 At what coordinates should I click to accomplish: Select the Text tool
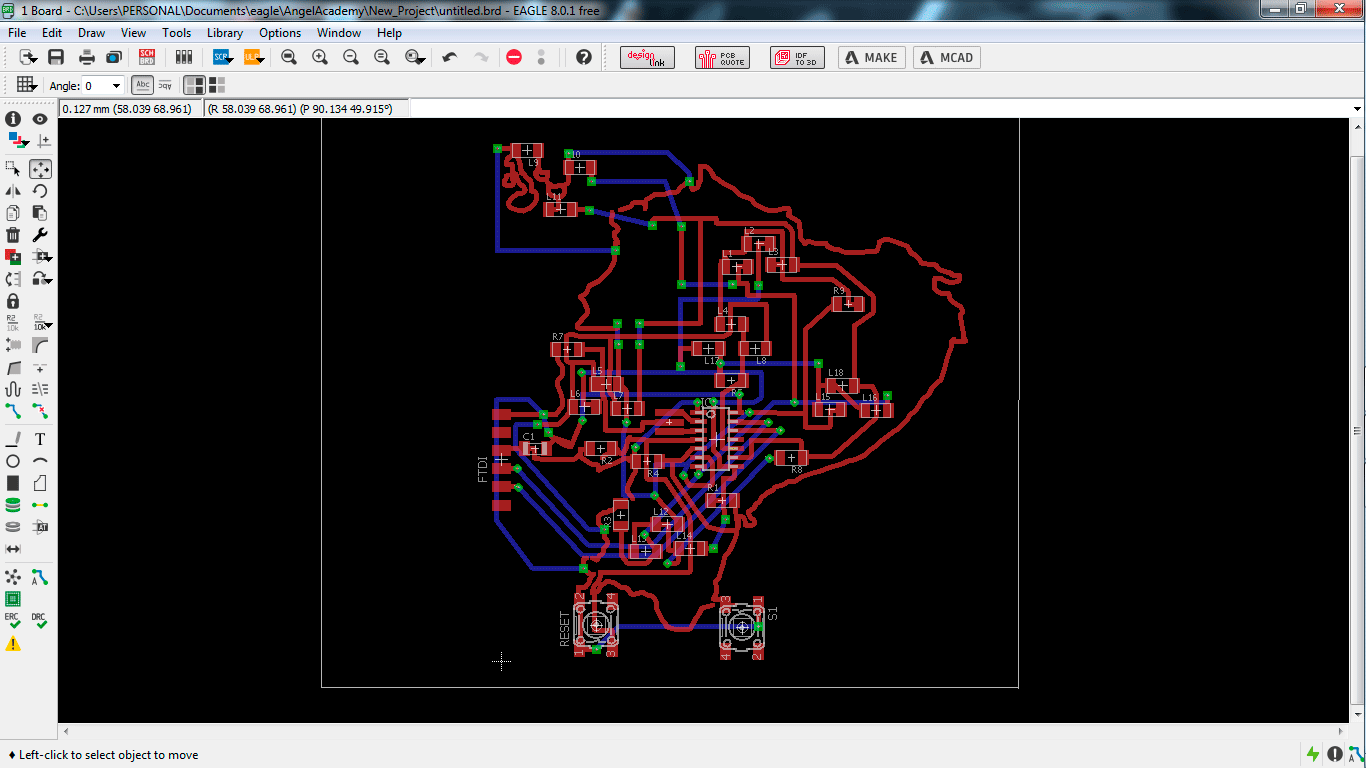(x=40, y=439)
